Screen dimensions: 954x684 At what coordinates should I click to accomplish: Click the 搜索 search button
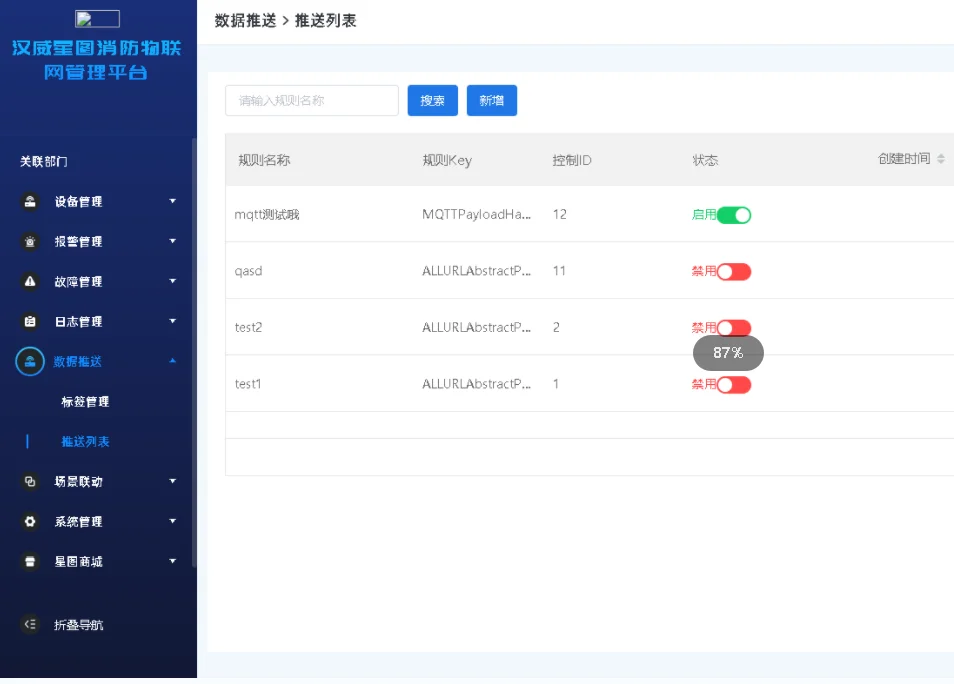point(432,100)
